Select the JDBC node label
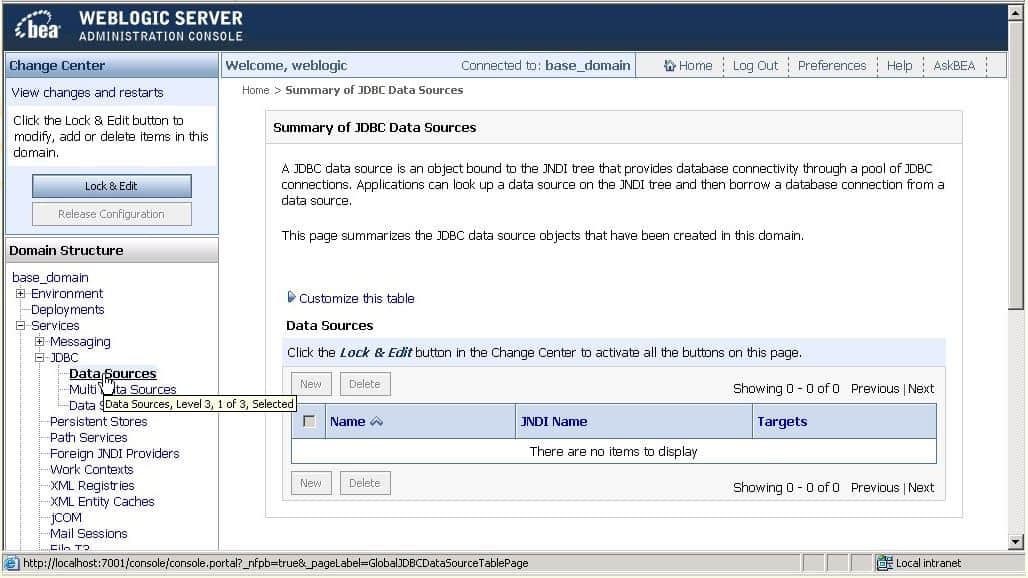Image resolution: width=1028 pixels, height=578 pixels. (x=64, y=357)
